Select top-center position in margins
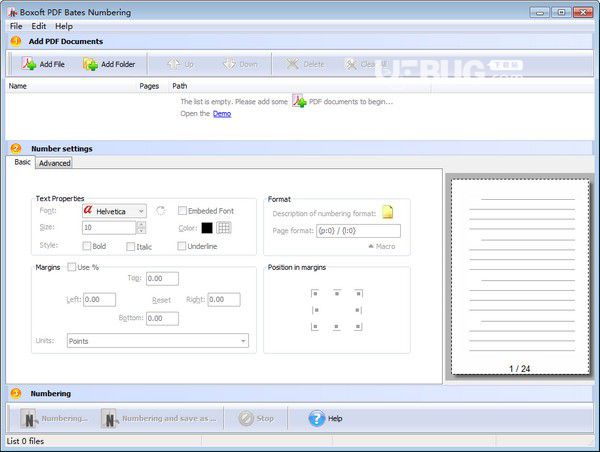The height and width of the screenshot is (452, 600). (337, 294)
